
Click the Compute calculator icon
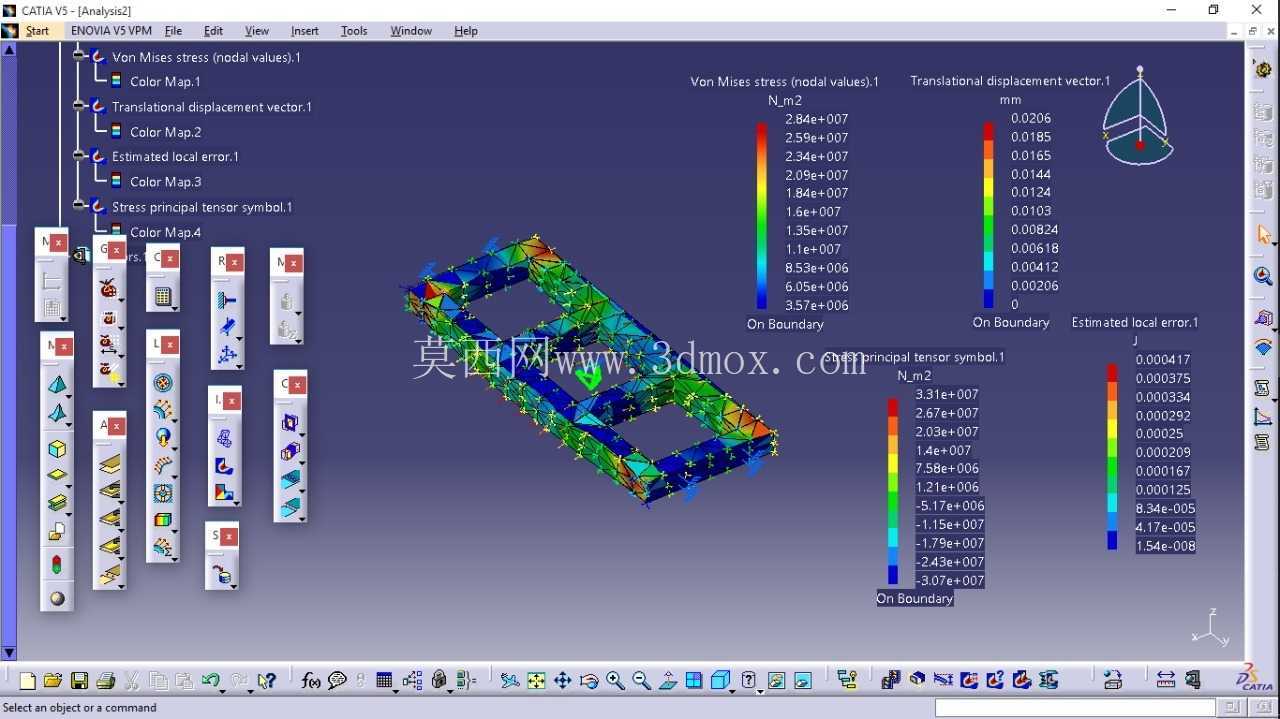tap(163, 296)
